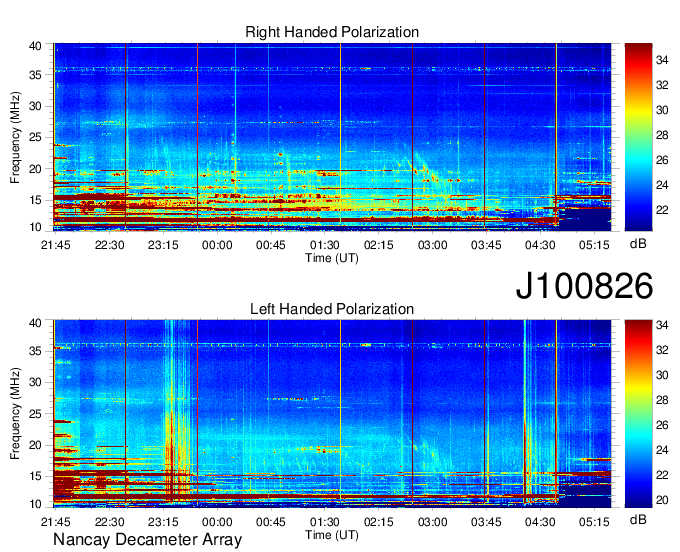This screenshot has height=552, width=680.
Task: Click the 40 MHz frequency tick of the Right Handed plot
Action: coord(35,46)
